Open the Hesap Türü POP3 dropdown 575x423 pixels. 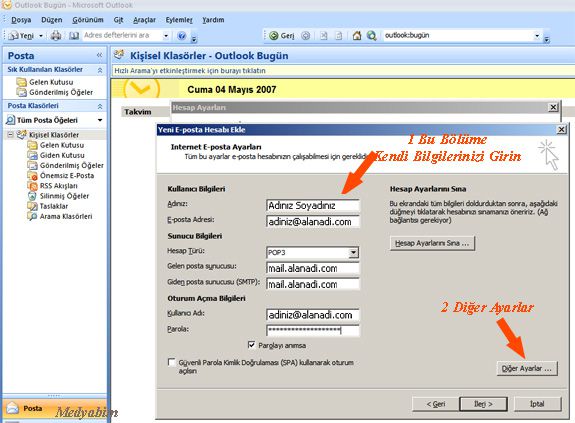click(x=353, y=253)
